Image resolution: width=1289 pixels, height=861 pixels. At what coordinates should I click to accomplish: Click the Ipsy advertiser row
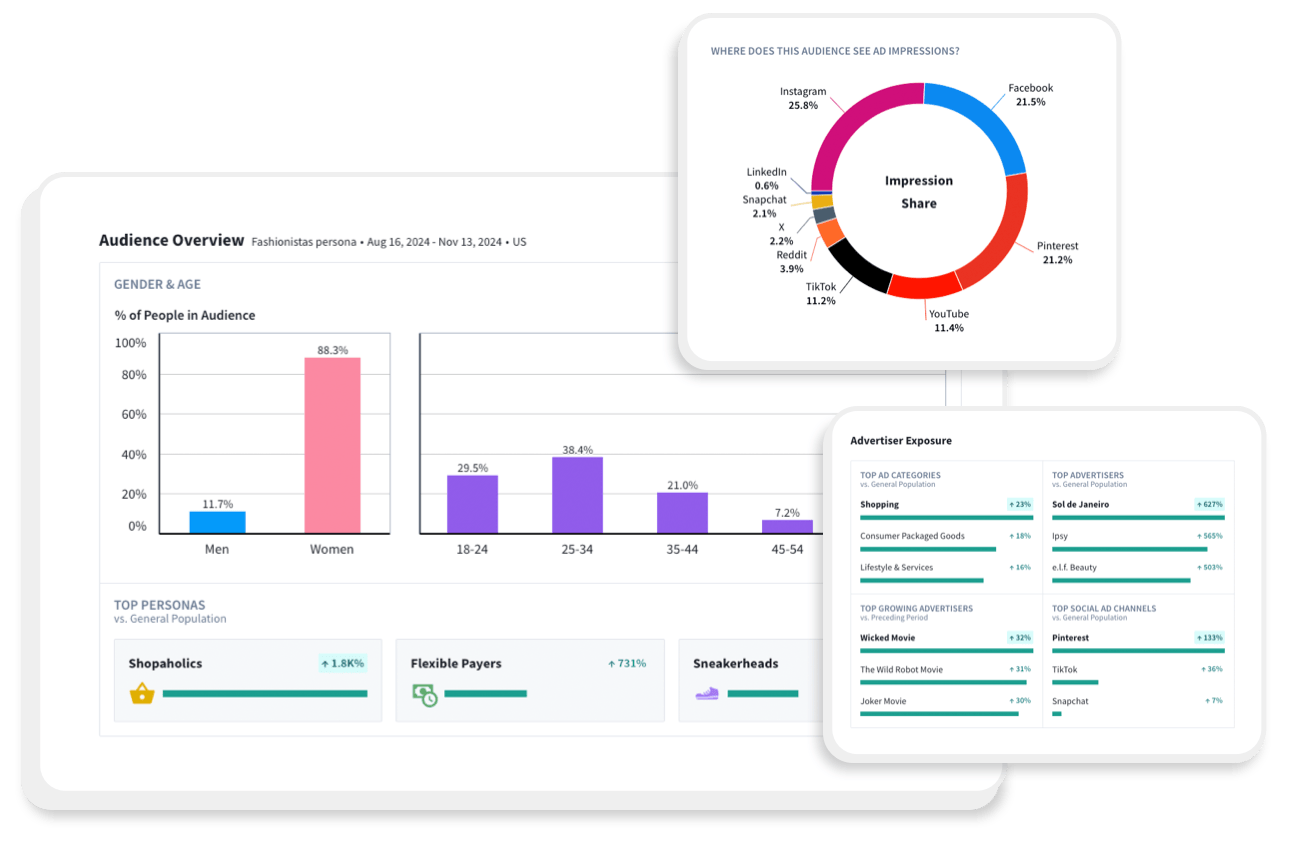[1138, 541]
